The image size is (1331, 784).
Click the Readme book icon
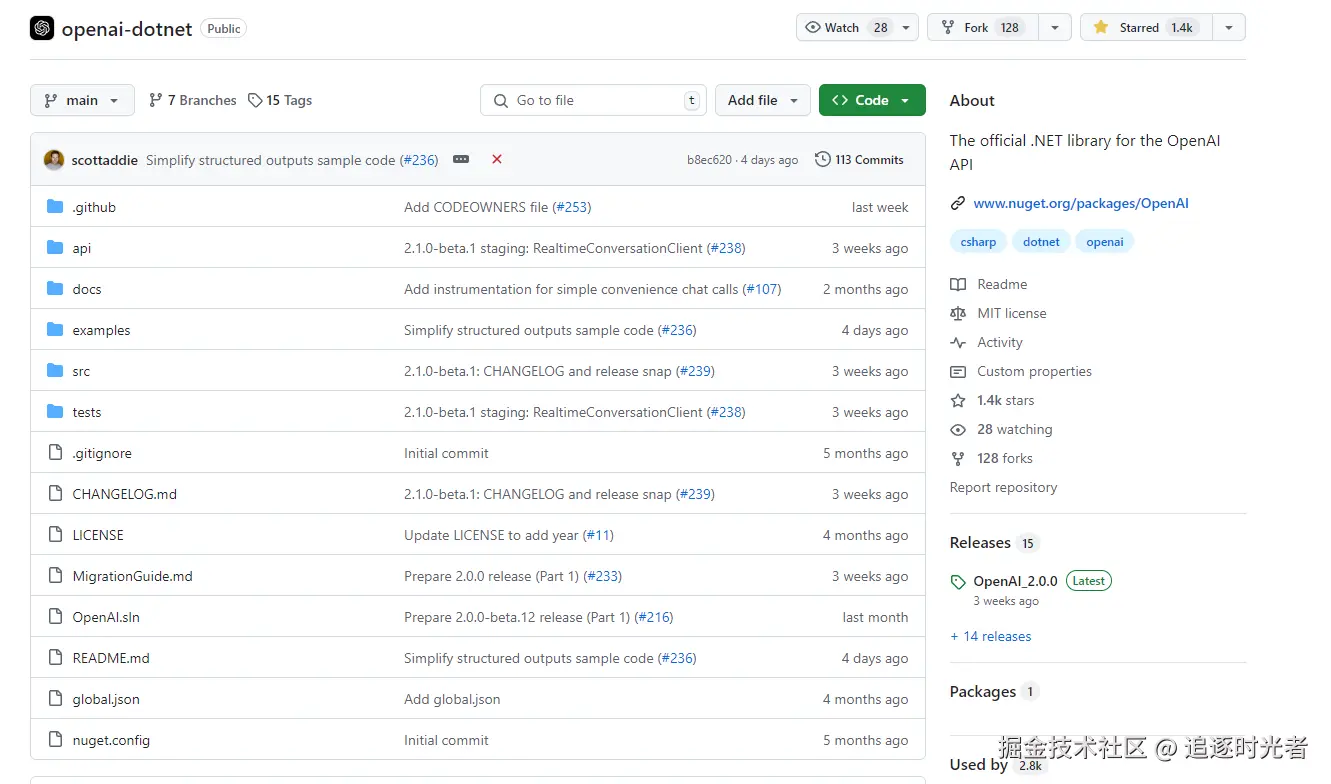coord(958,284)
